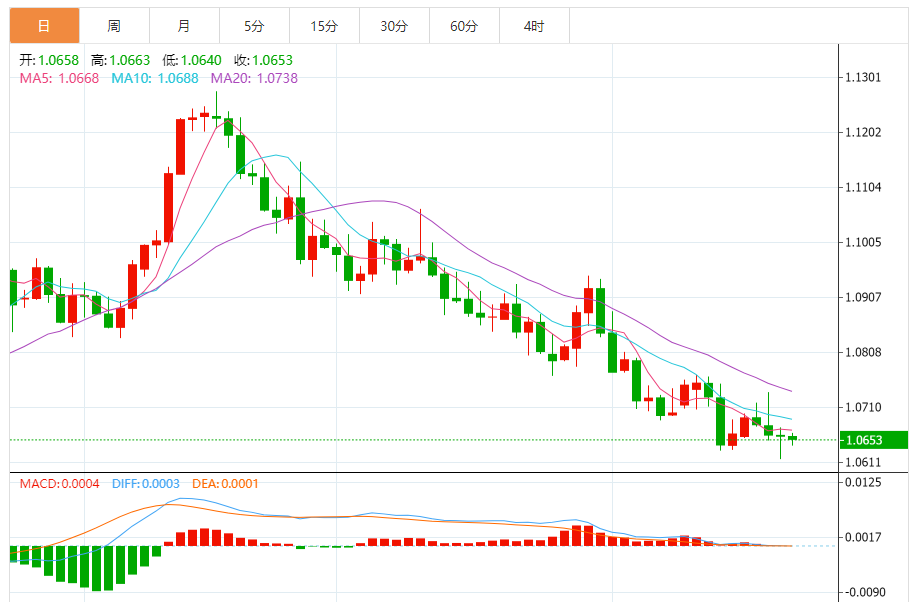Switch to the 周 weekly tab
This screenshot has height=602, width=916.
[114, 26]
